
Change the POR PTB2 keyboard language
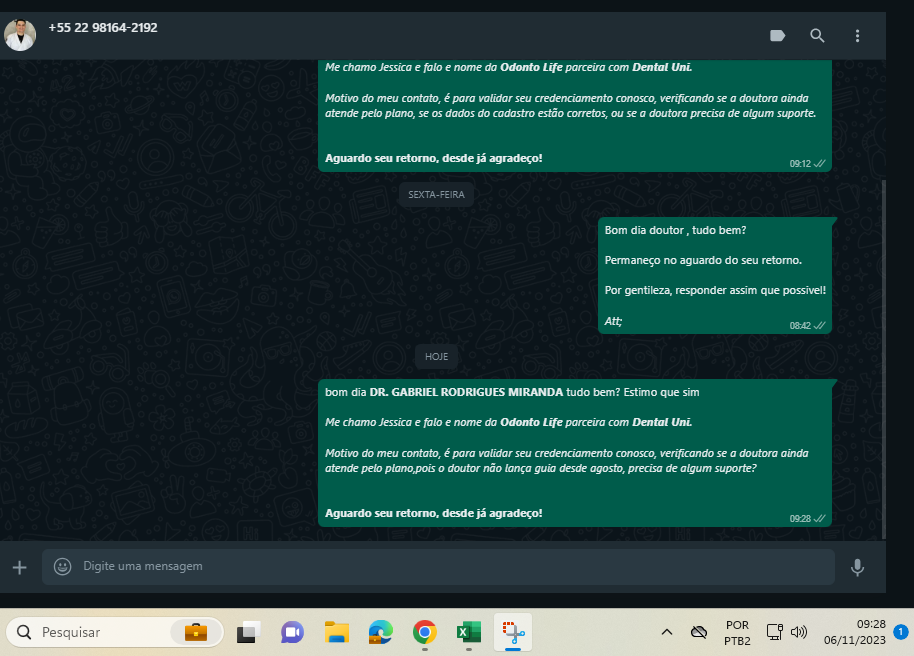tap(737, 633)
